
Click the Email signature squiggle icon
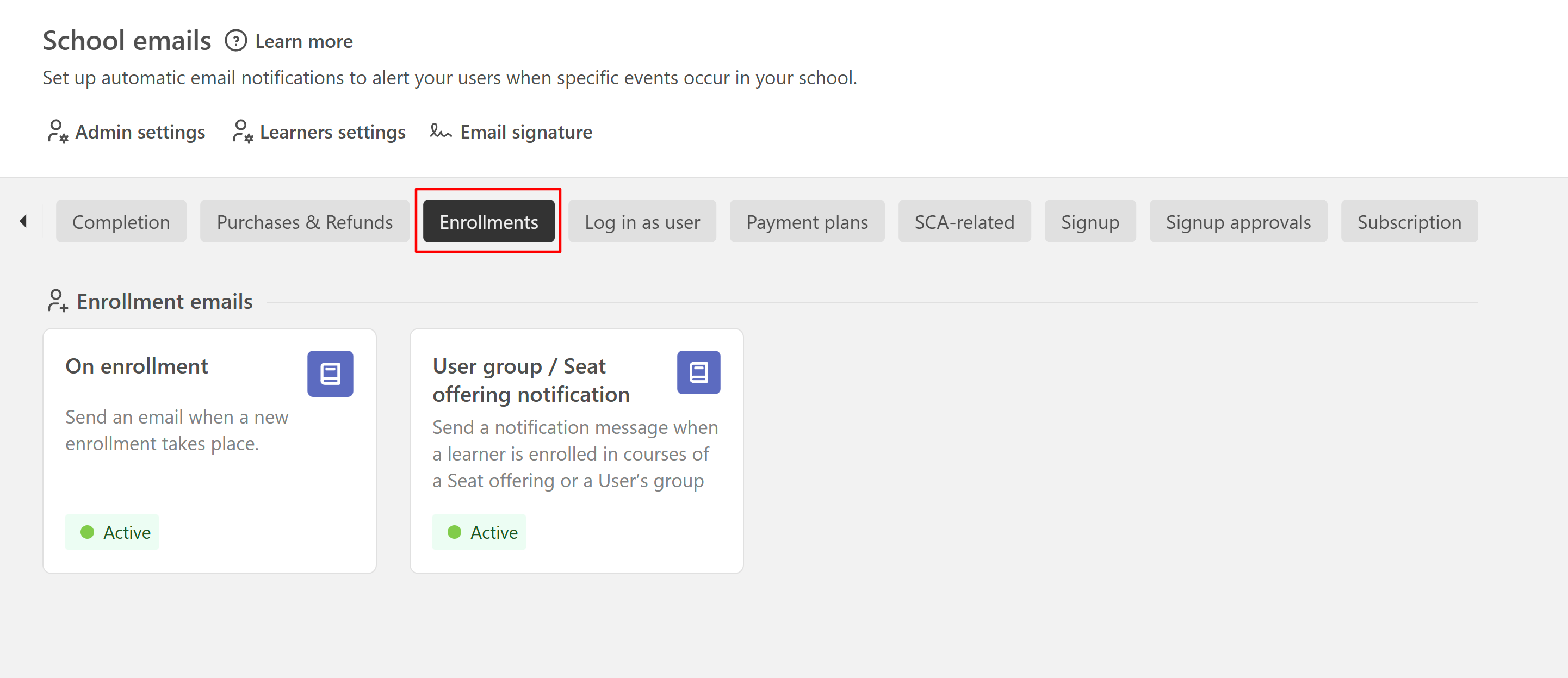(x=440, y=131)
